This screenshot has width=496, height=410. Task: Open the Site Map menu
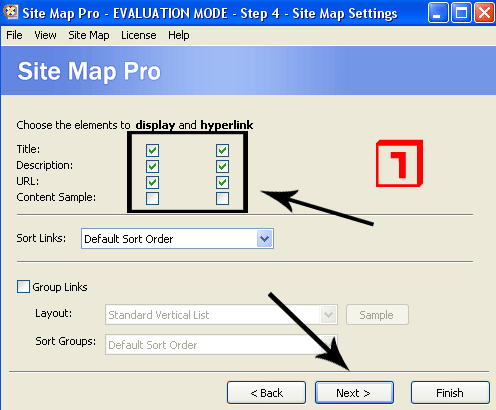(x=89, y=35)
